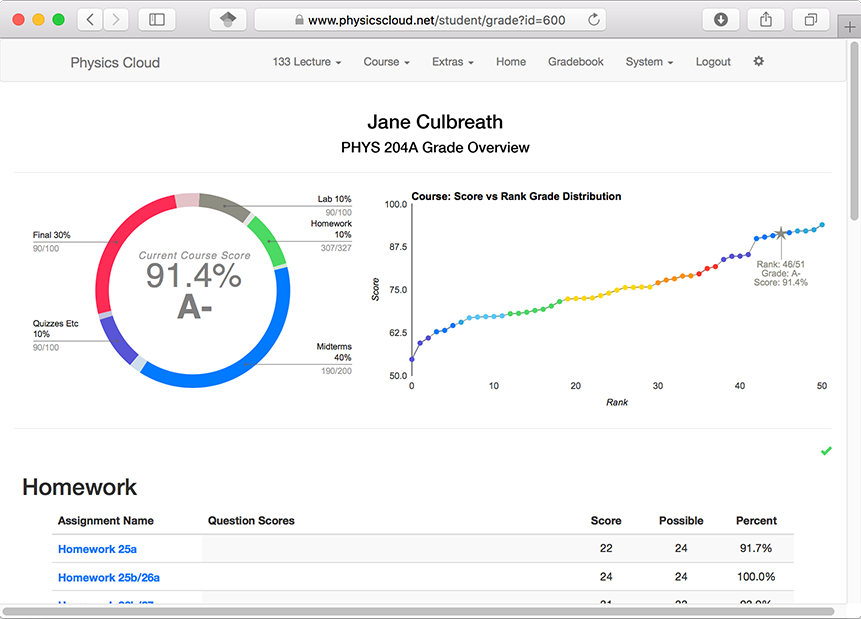
Task: Select the highlighted Rank 46 point on the scatter plot
Action: (779, 232)
